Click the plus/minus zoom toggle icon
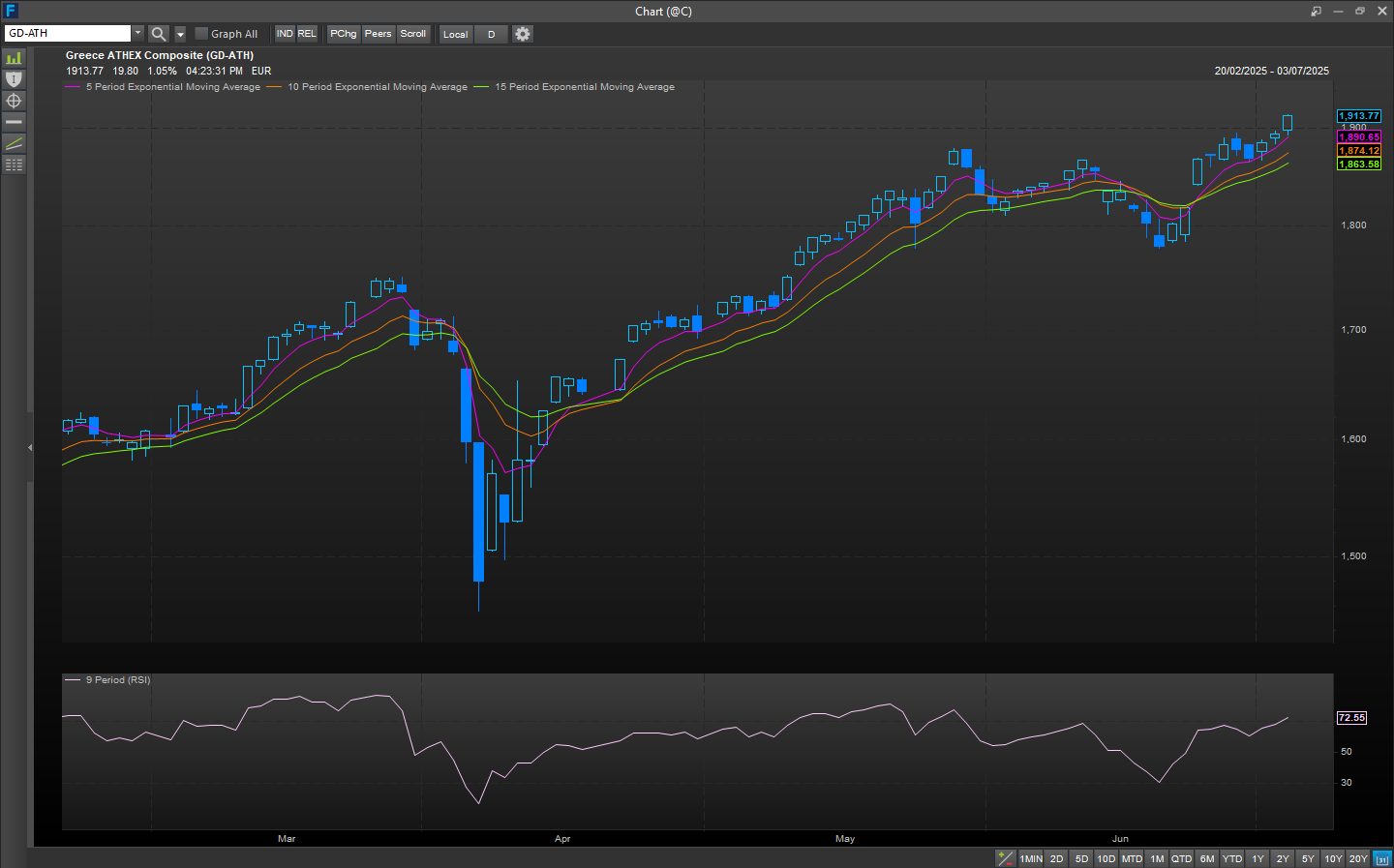The image size is (1394, 868). pos(1006,858)
